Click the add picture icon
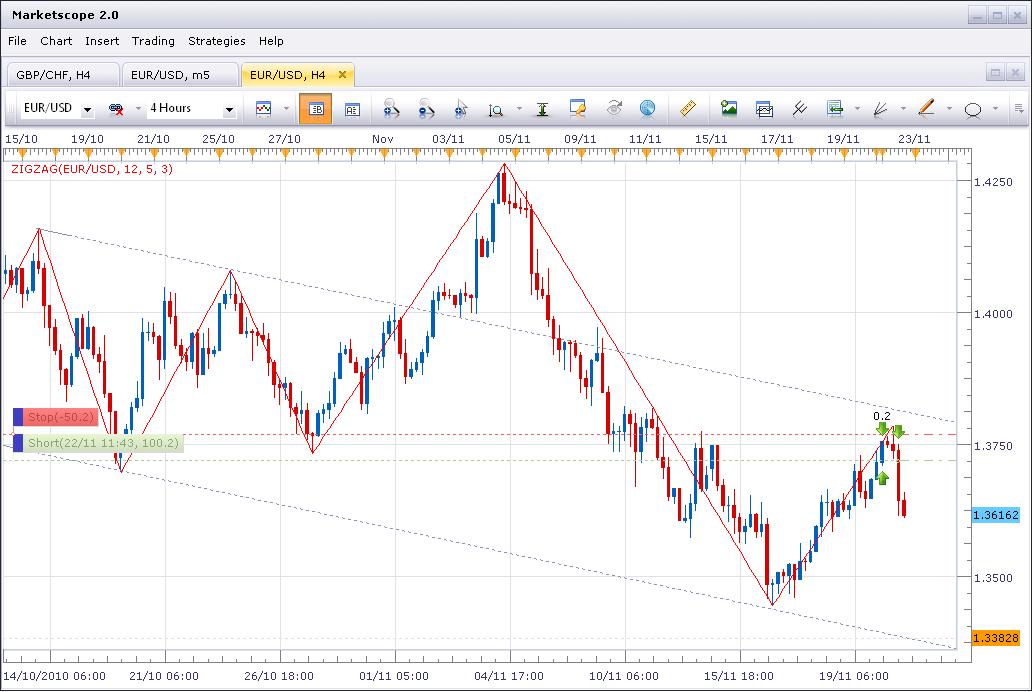Image resolution: width=1034 pixels, height=692 pixels. 729,108
